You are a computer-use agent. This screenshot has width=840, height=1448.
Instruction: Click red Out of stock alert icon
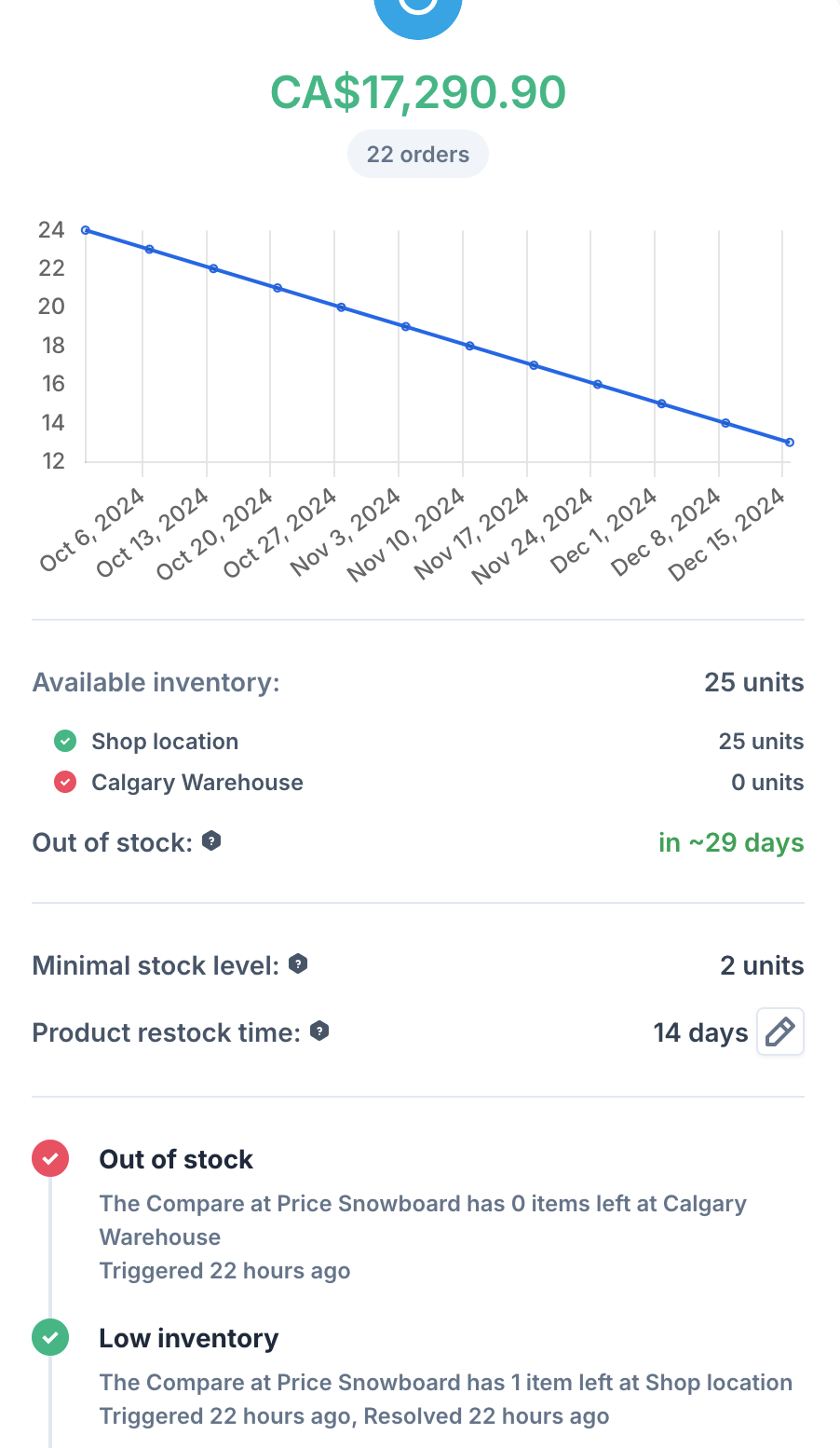pyautogui.click(x=50, y=1158)
